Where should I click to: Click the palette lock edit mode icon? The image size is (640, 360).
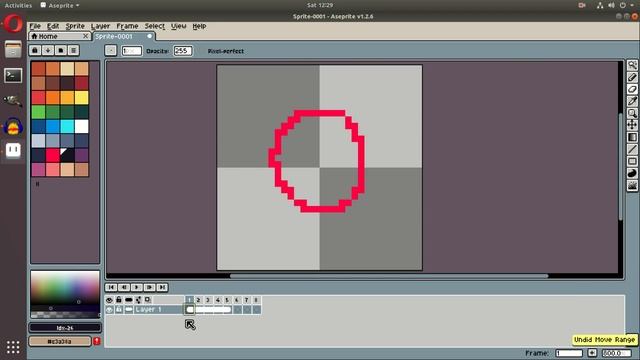click(x=35, y=50)
